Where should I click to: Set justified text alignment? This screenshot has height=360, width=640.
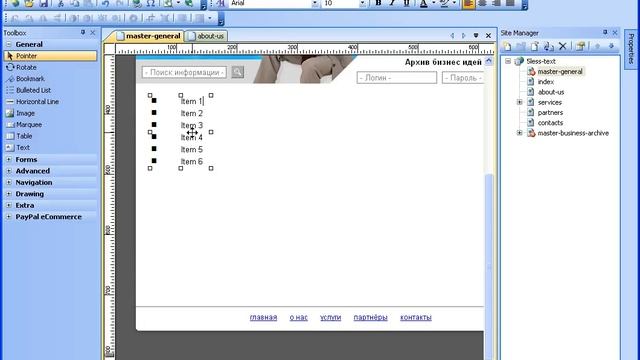510,3
